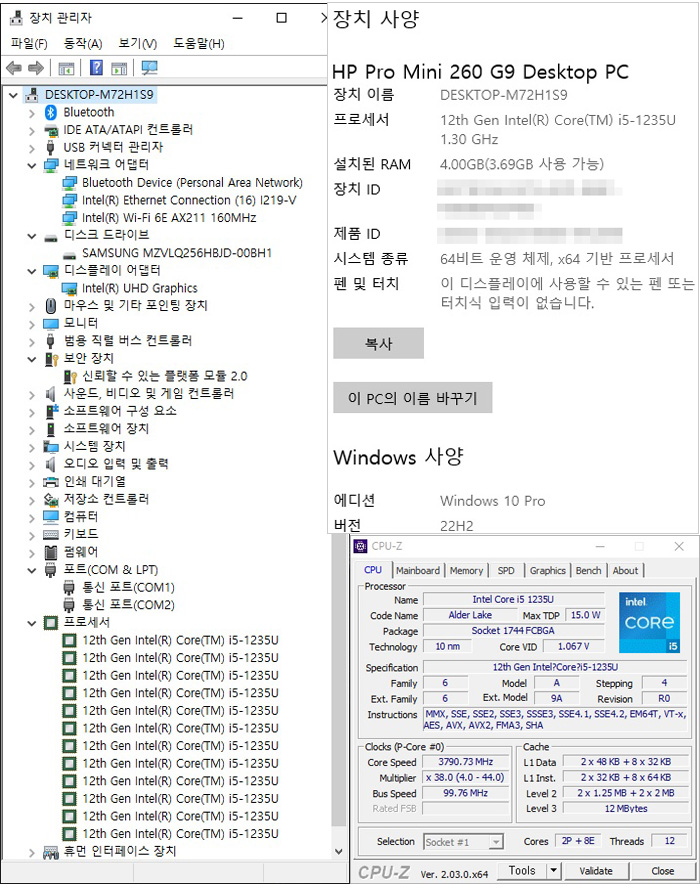Viewport: 700px width, 888px height.
Task: Collapse the 네트워크 어댑터 node
Action: point(32,166)
